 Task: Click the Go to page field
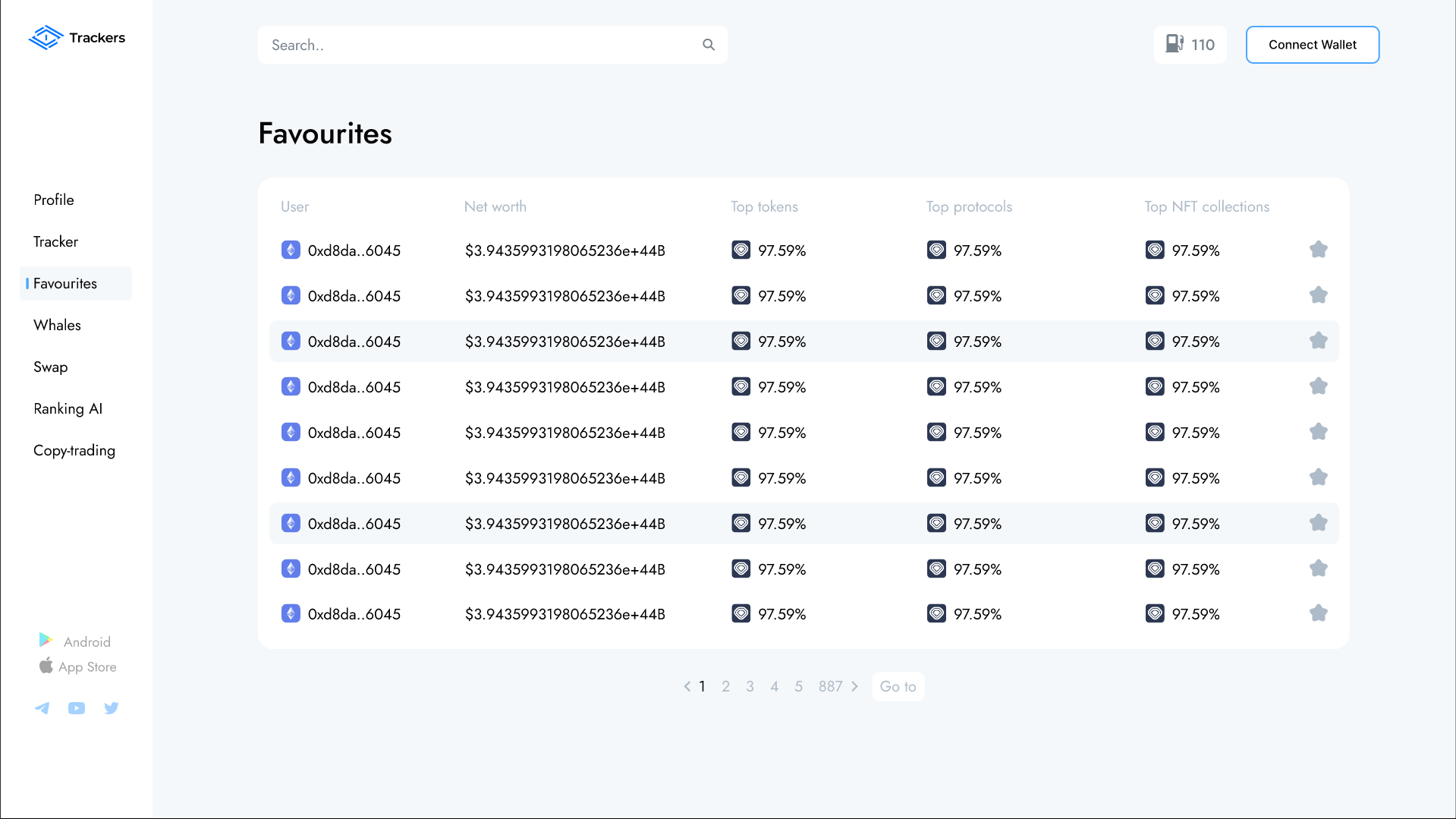[898, 686]
